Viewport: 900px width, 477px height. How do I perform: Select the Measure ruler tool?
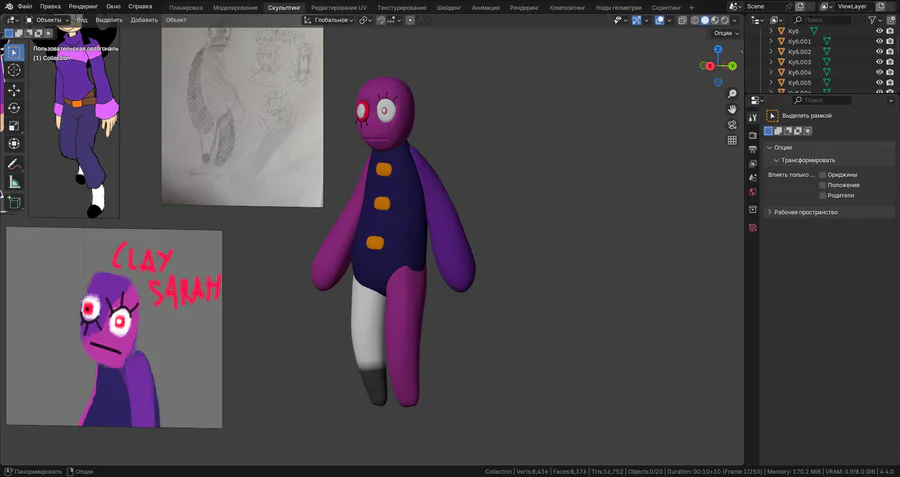pos(14,183)
